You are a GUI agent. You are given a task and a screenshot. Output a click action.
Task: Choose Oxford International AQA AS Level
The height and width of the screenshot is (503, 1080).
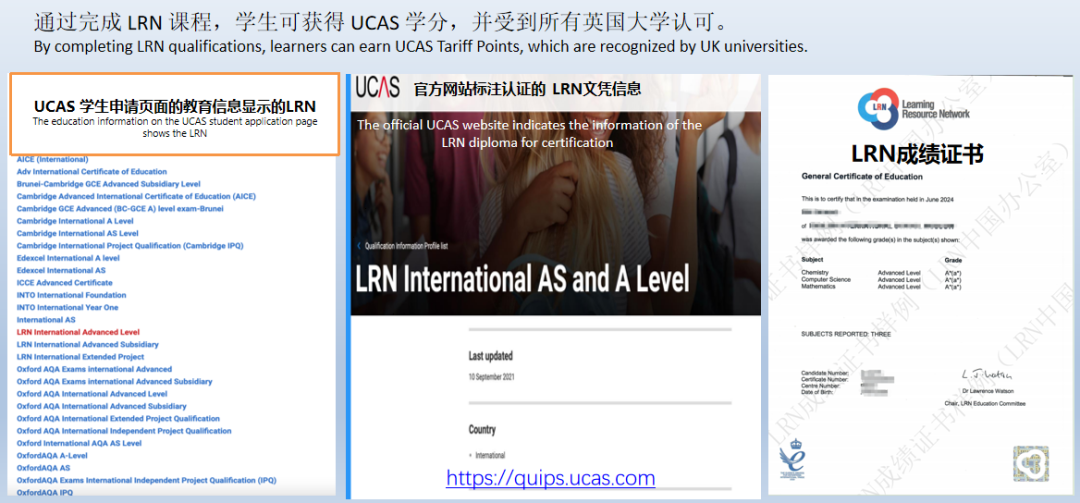pos(79,444)
